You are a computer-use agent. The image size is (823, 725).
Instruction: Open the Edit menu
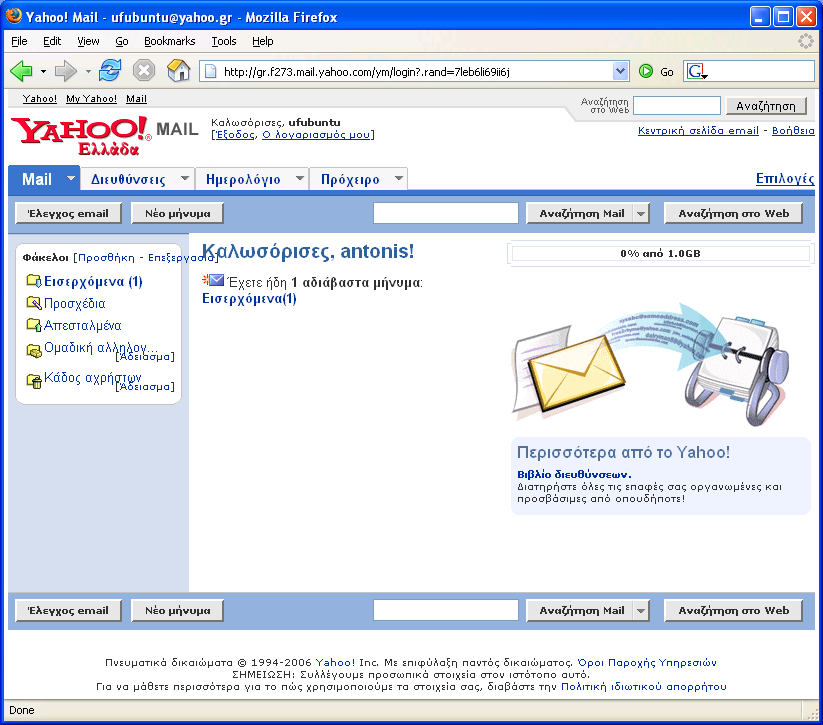click(x=52, y=41)
